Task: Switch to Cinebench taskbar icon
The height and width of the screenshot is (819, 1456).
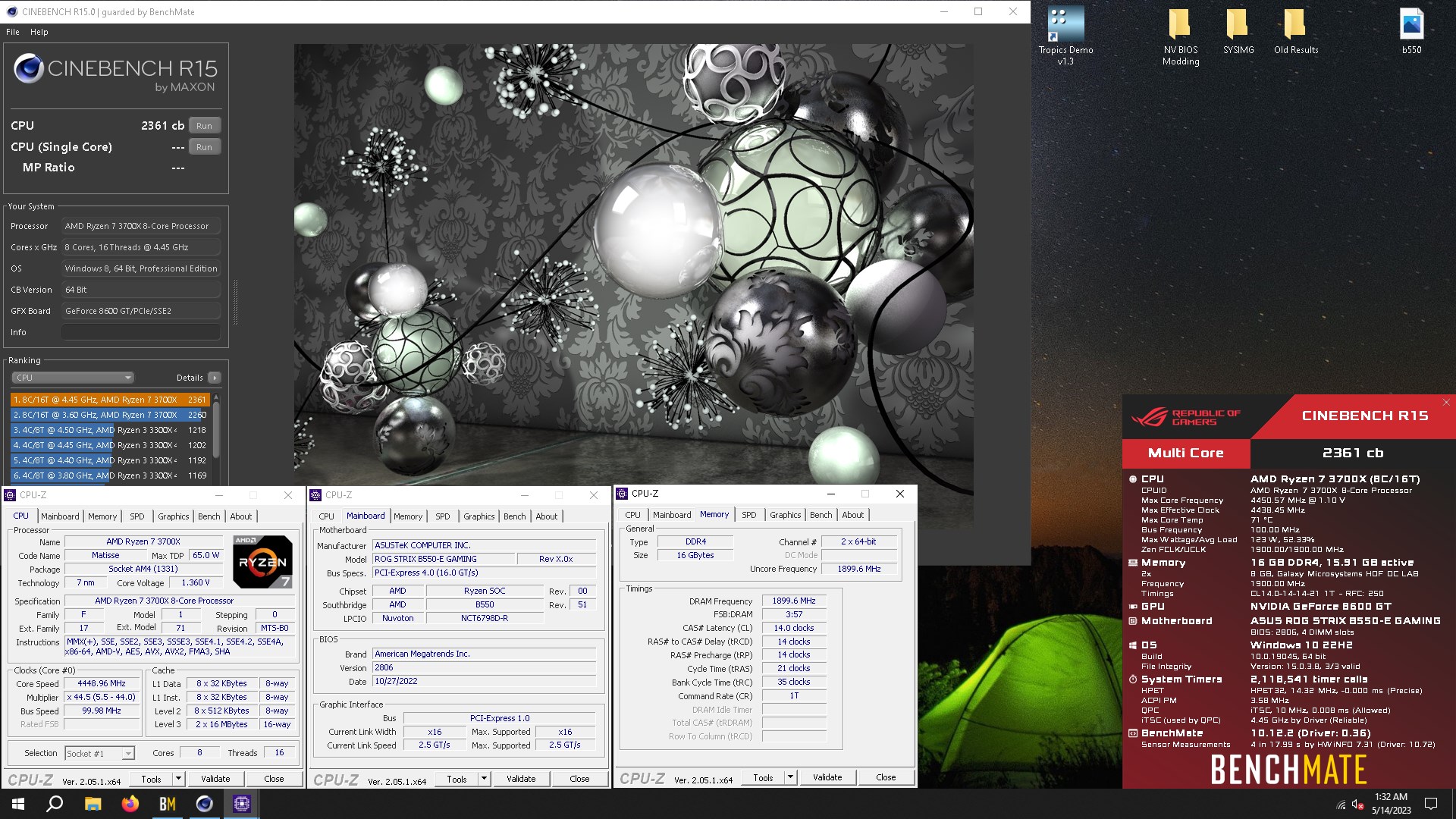Action: (x=205, y=804)
